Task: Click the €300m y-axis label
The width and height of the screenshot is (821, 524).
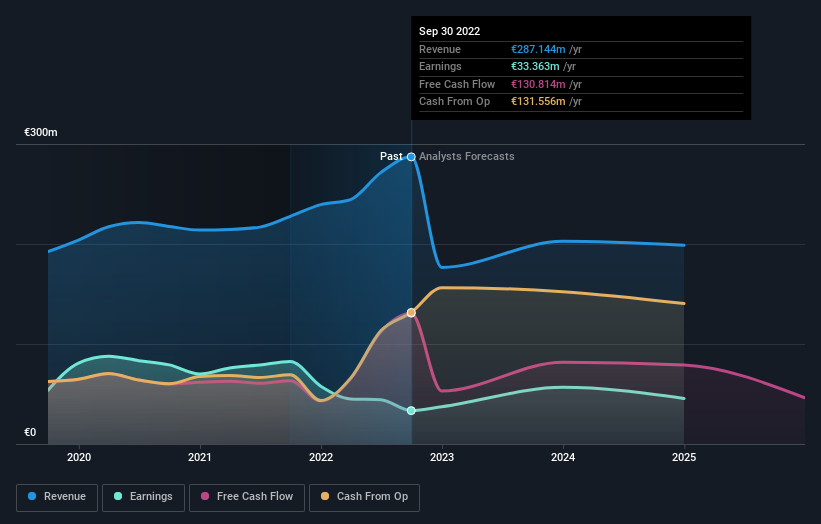Action: click(x=41, y=132)
